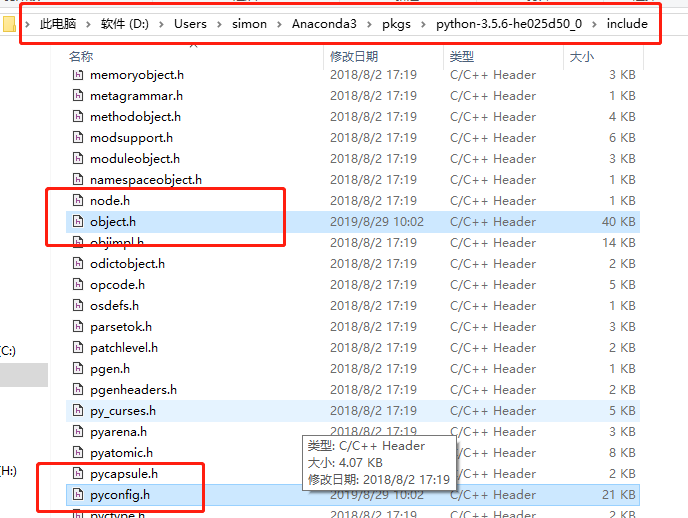688x518 pixels.
Task: Click the patchlevel.h file icon
Action: [78, 348]
